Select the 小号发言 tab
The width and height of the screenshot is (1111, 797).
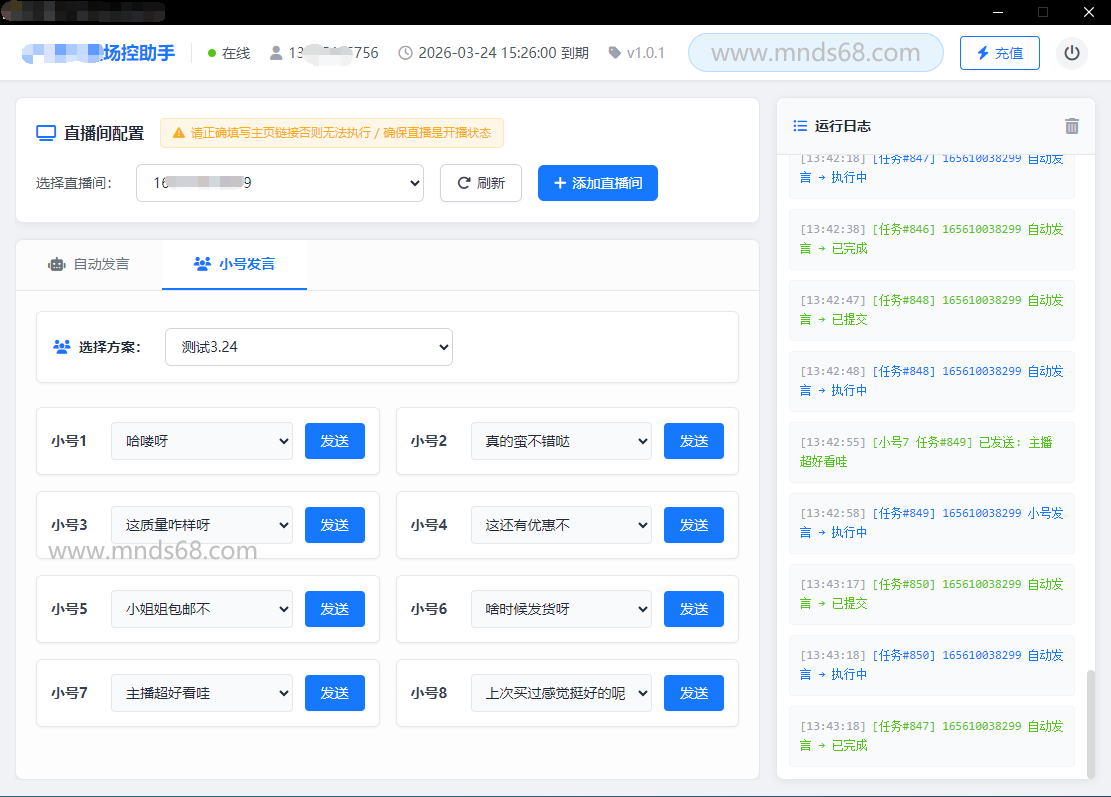(234, 265)
